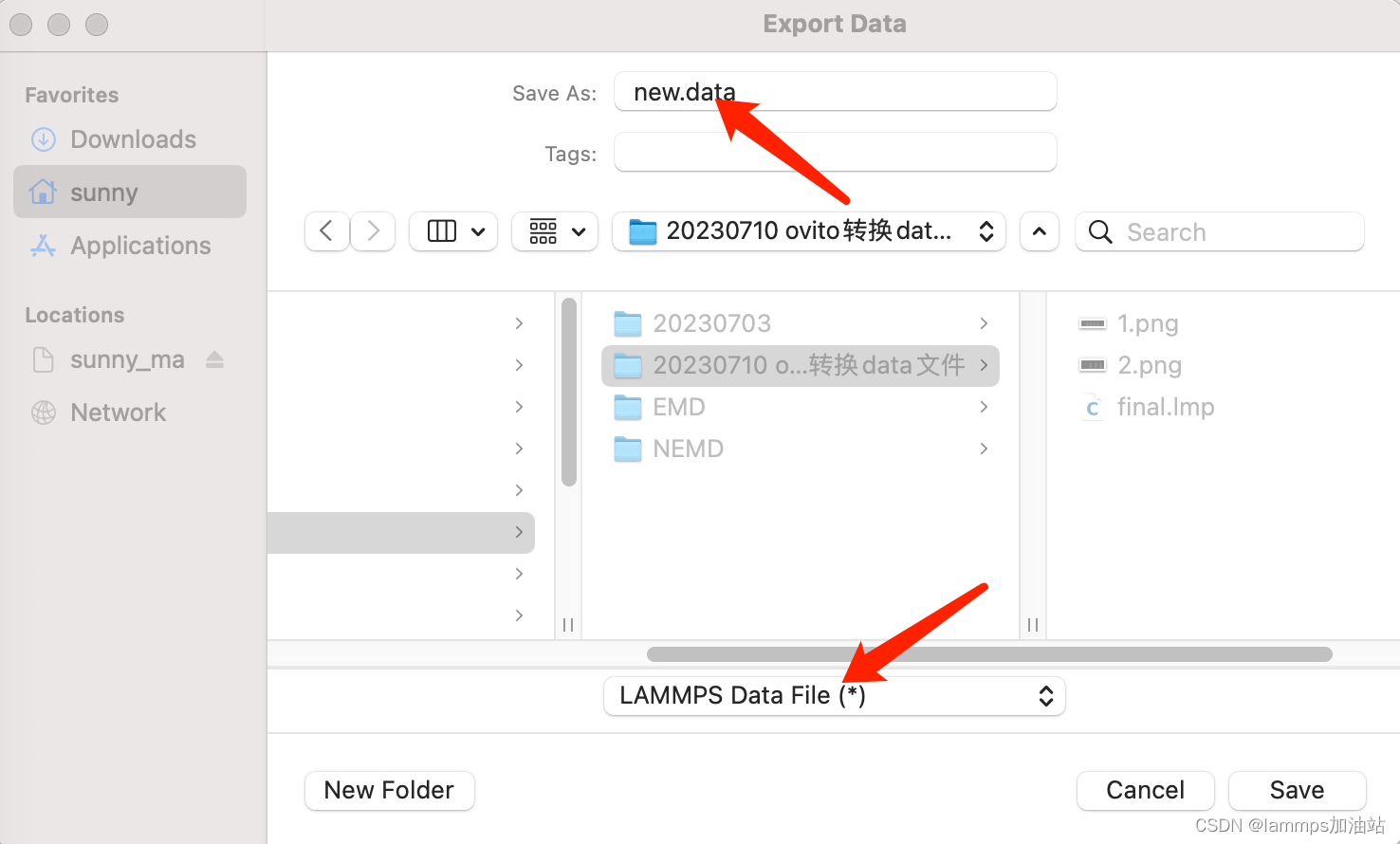This screenshot has width=1400, height=844.
Task: Cancel the export dialog
Action: click(1145, 790)
